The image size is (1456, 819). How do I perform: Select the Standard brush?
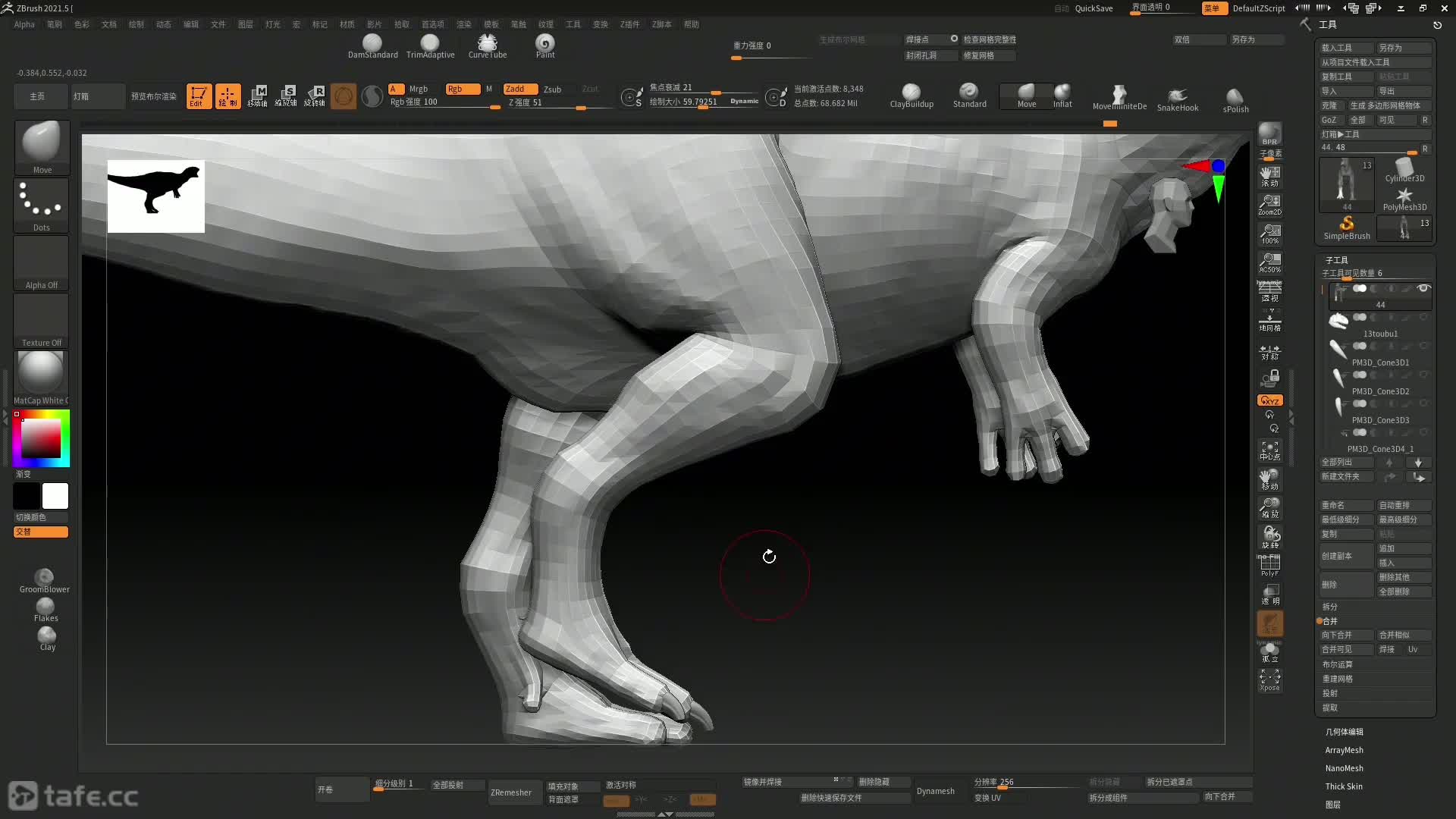[x=969, y=96]
